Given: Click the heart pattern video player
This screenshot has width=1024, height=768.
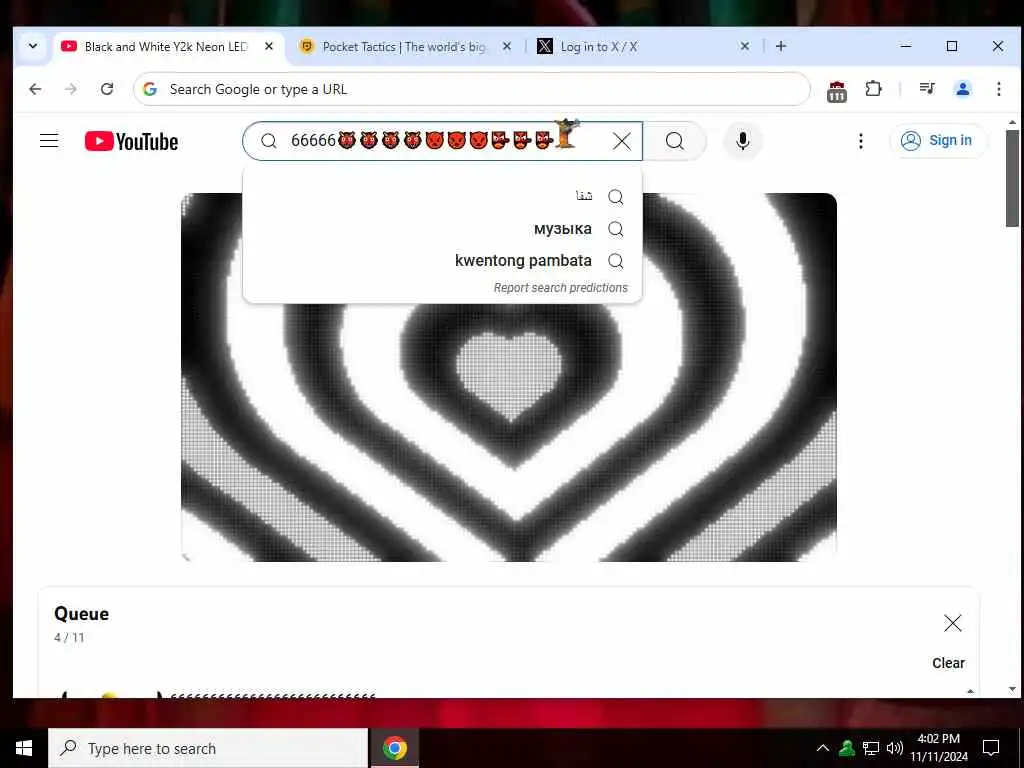Looking at the screenshot, I should [x=509, y=377].
